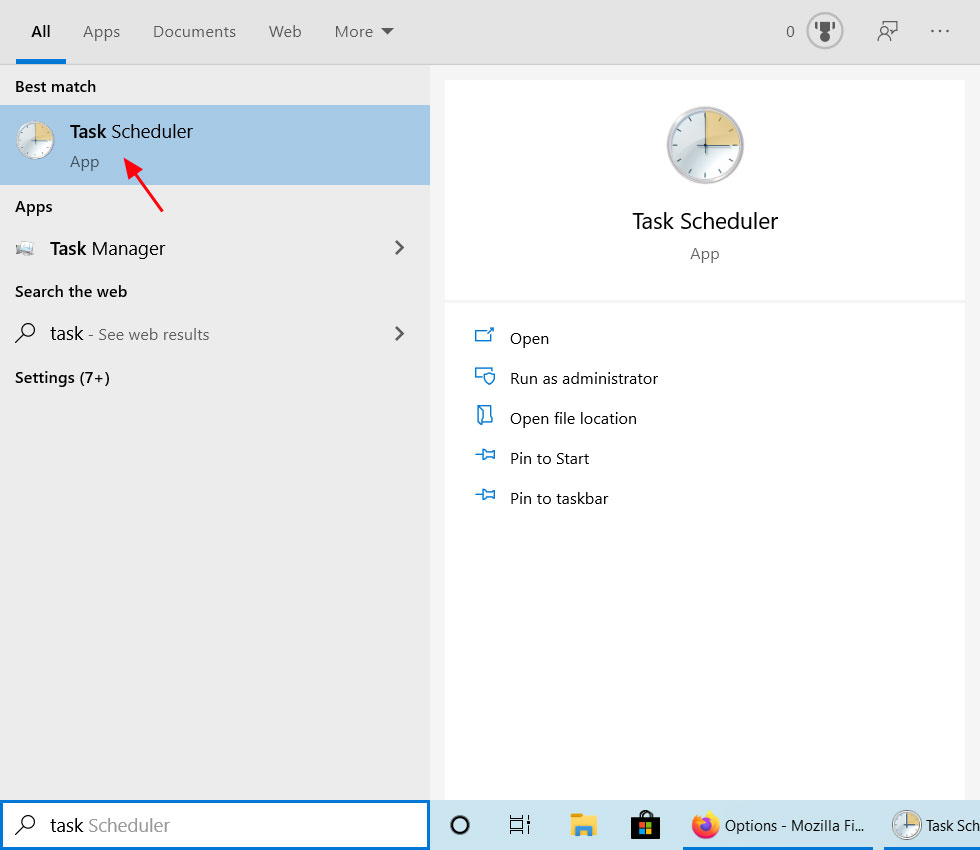Viewport: 980px width, 850px height.
Task: Launch File Explorer from taskbar
Action: click(584, 825)
